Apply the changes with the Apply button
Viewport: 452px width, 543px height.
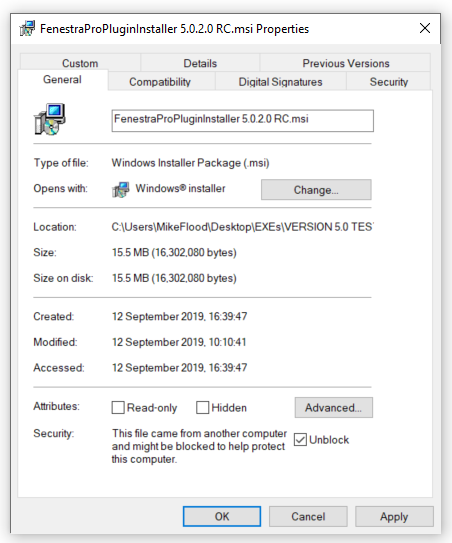(394, 516)
